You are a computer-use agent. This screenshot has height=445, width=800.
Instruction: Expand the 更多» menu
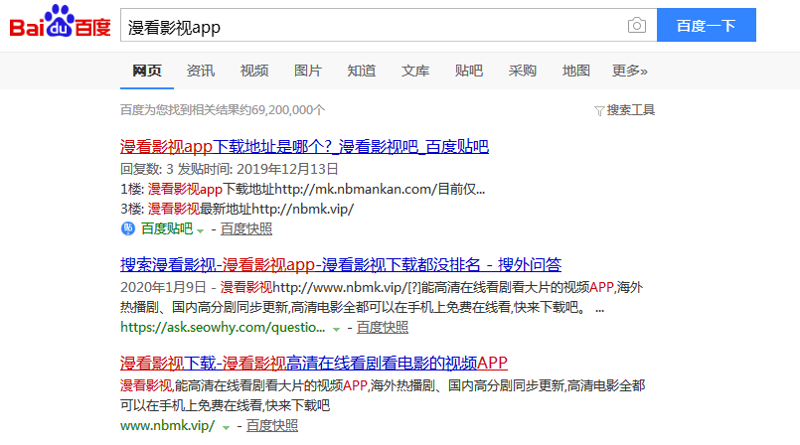[x=630, y=70]
